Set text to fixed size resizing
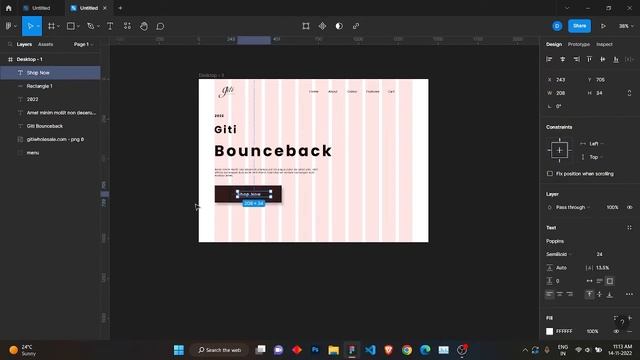The image size is (640, 360). tap(610, 281)
